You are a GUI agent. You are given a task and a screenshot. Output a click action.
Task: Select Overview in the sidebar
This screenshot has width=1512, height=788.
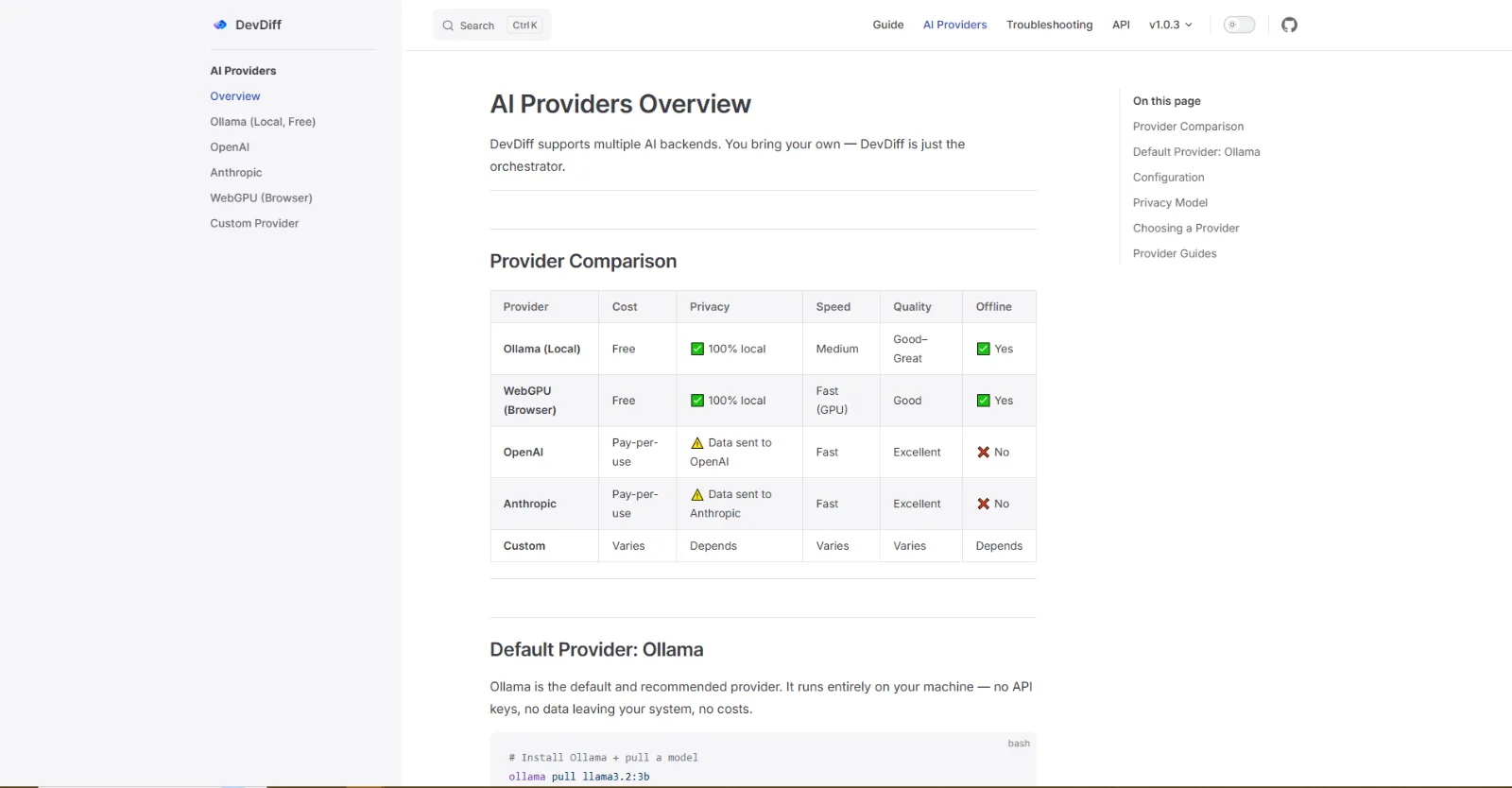pos(235,96)
